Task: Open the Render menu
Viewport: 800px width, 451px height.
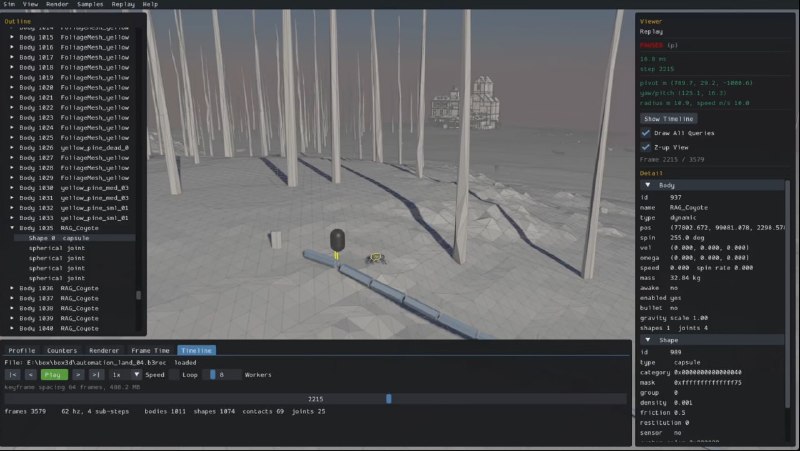Action: [57, 4]
